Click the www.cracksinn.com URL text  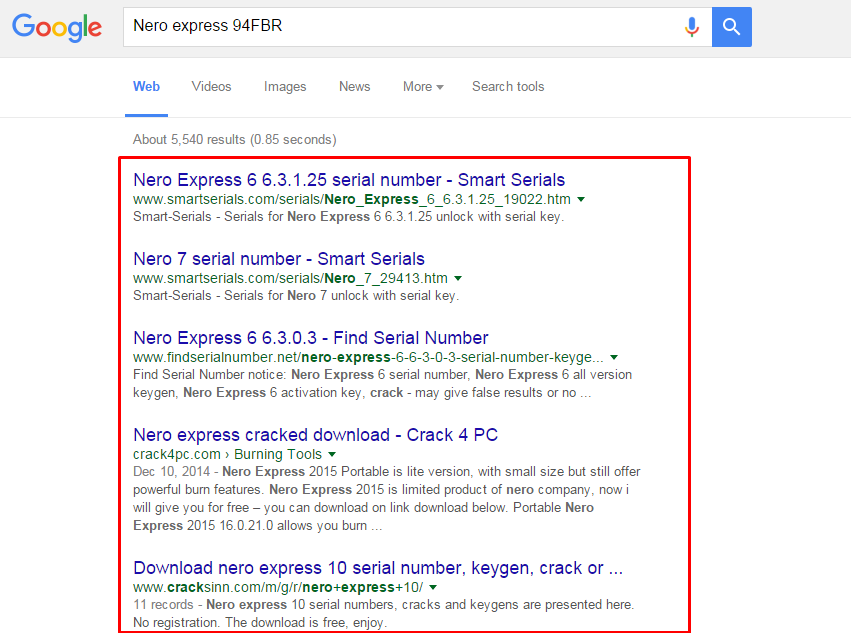[278, 587]
